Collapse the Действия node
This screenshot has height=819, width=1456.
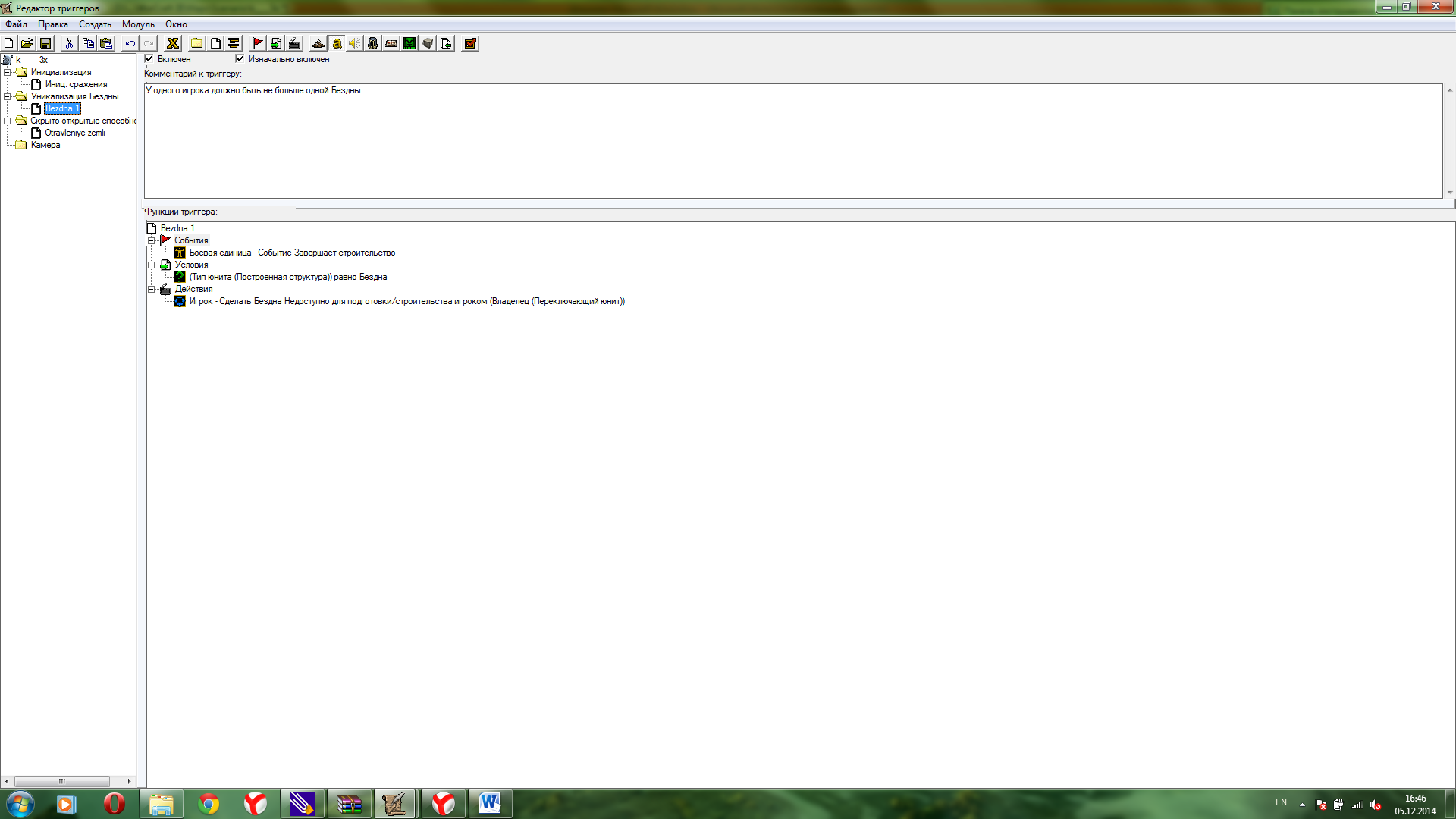coord(151,289)
